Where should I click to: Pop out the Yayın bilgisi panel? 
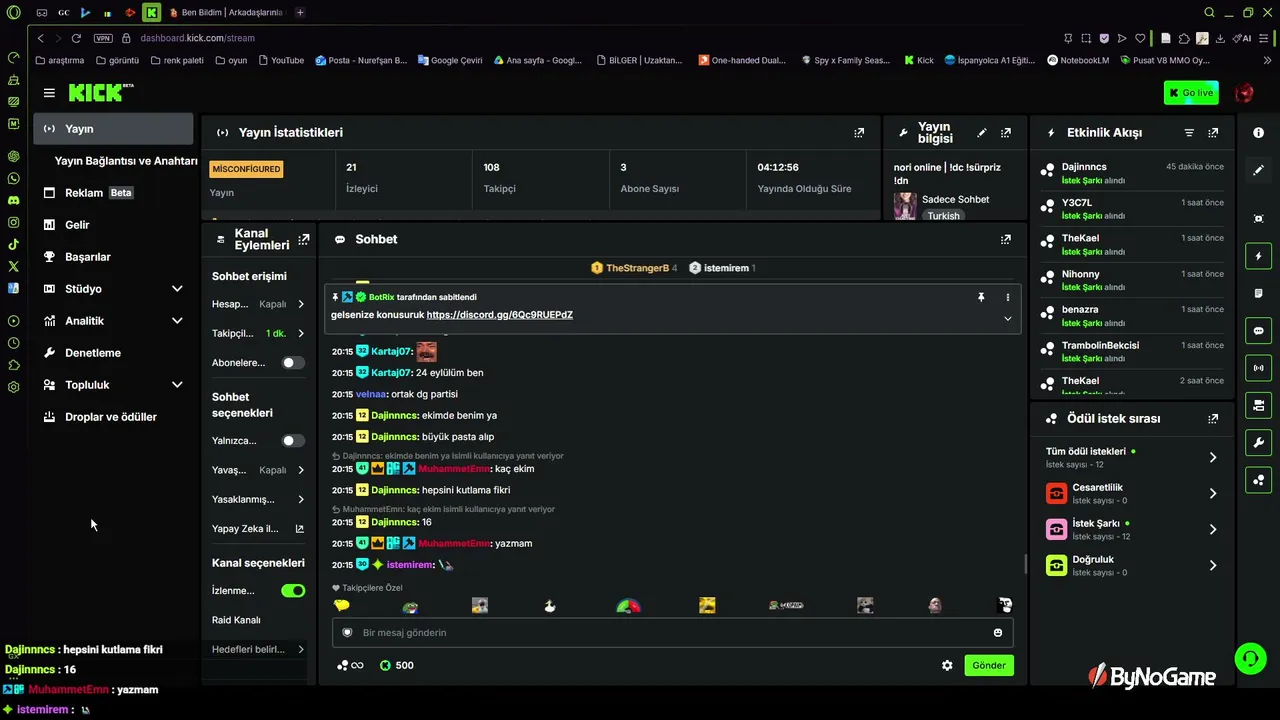pyautogui.click(x=1006, y=132)
